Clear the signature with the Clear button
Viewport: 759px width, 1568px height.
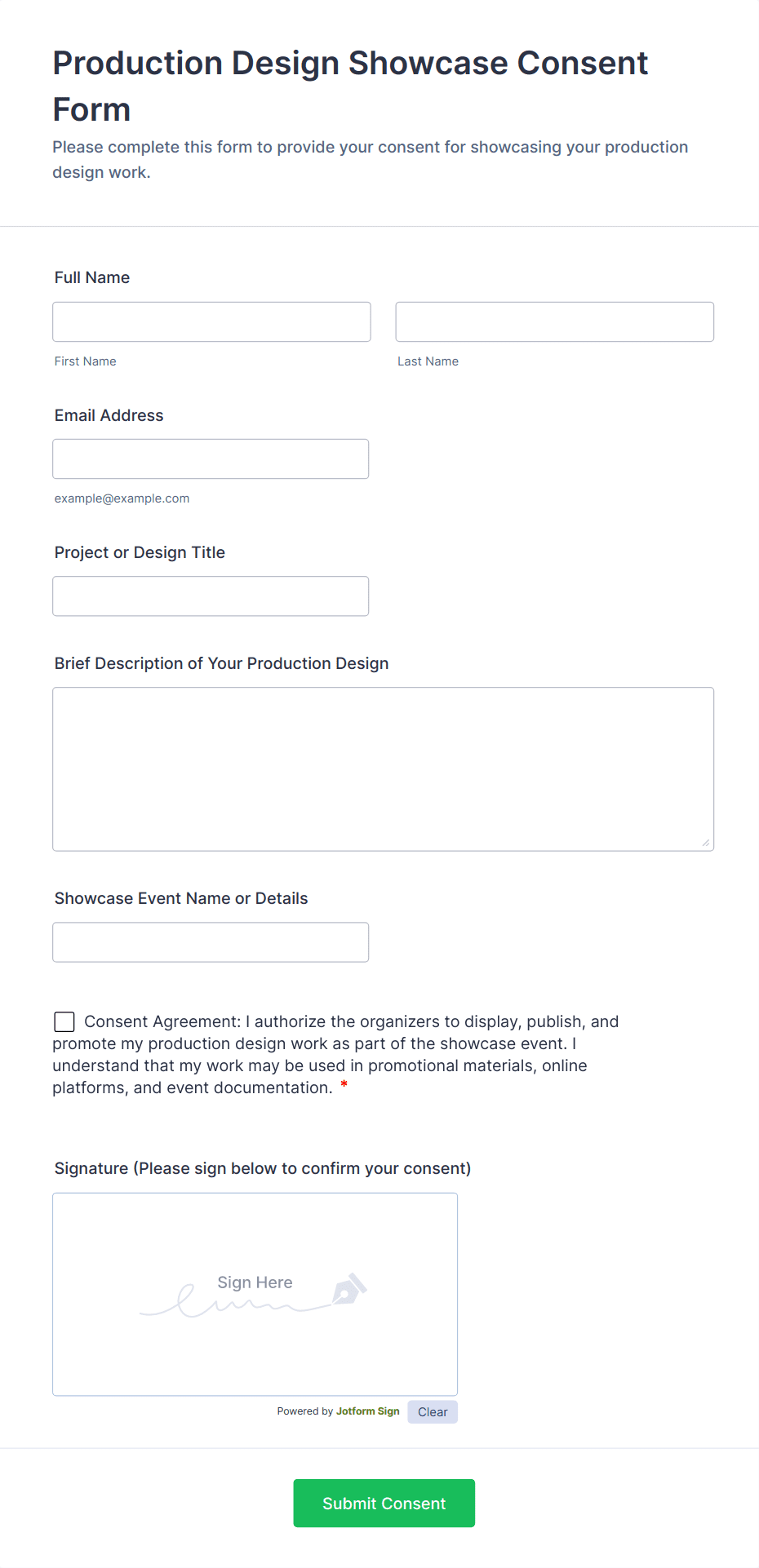point(433,1412)
